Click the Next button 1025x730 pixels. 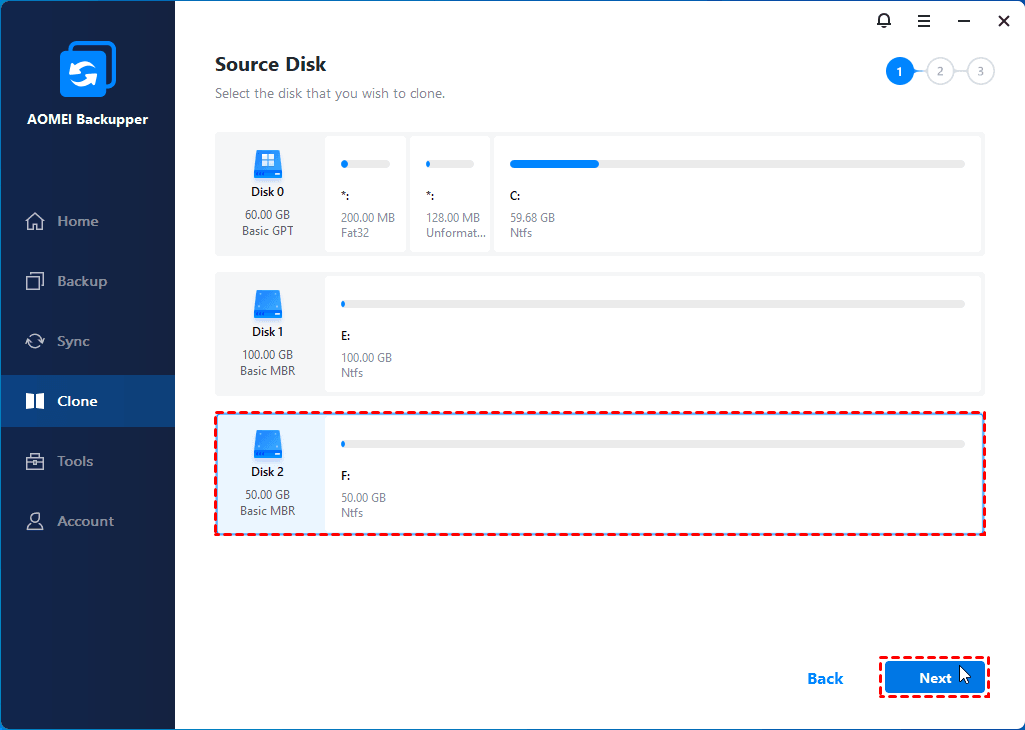[x=934, y=678]
